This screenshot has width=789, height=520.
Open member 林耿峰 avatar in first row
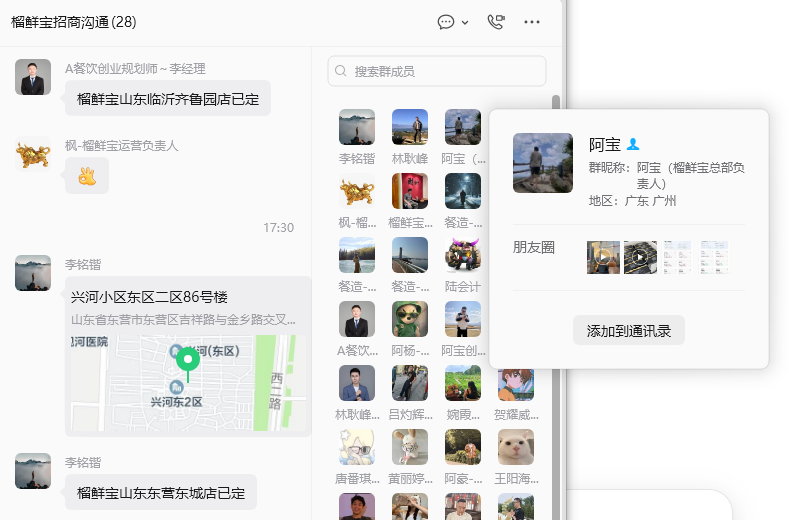click(410, 127)
